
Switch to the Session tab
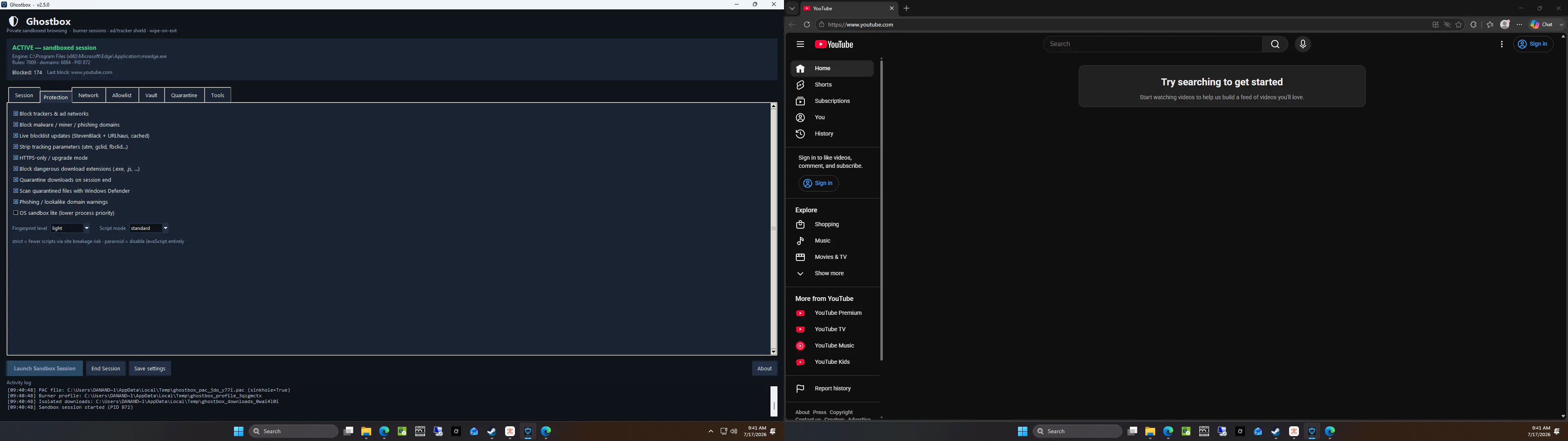[x=24, y=95]
